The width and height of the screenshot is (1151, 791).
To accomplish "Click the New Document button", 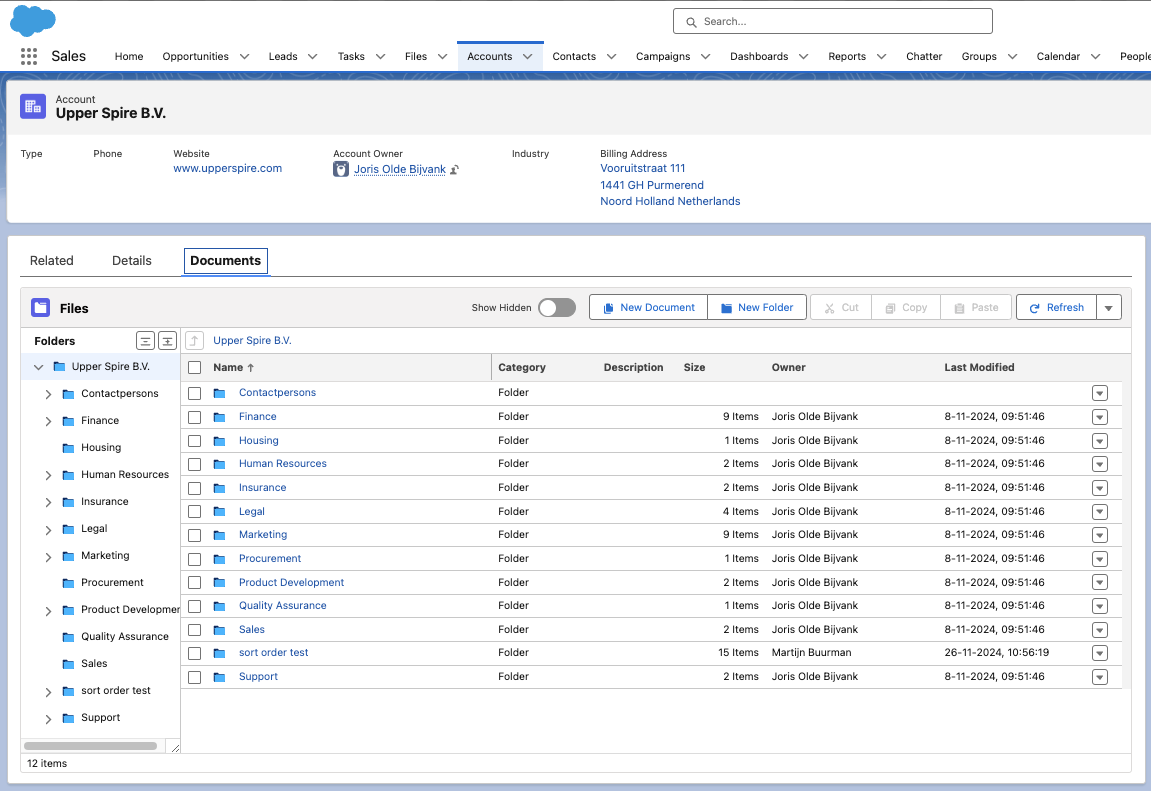I will [649, 307].
